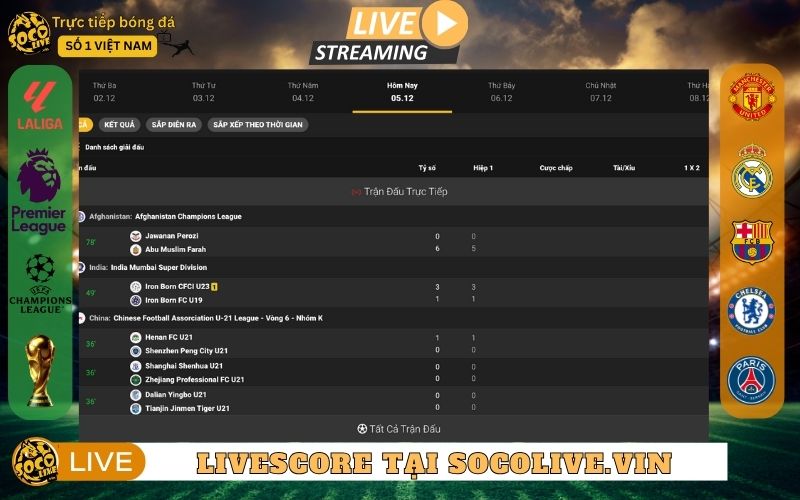Switch to the Thứ Tư 03.12 tab
This screenshot has height=500, width=800.
click(204, 92)
